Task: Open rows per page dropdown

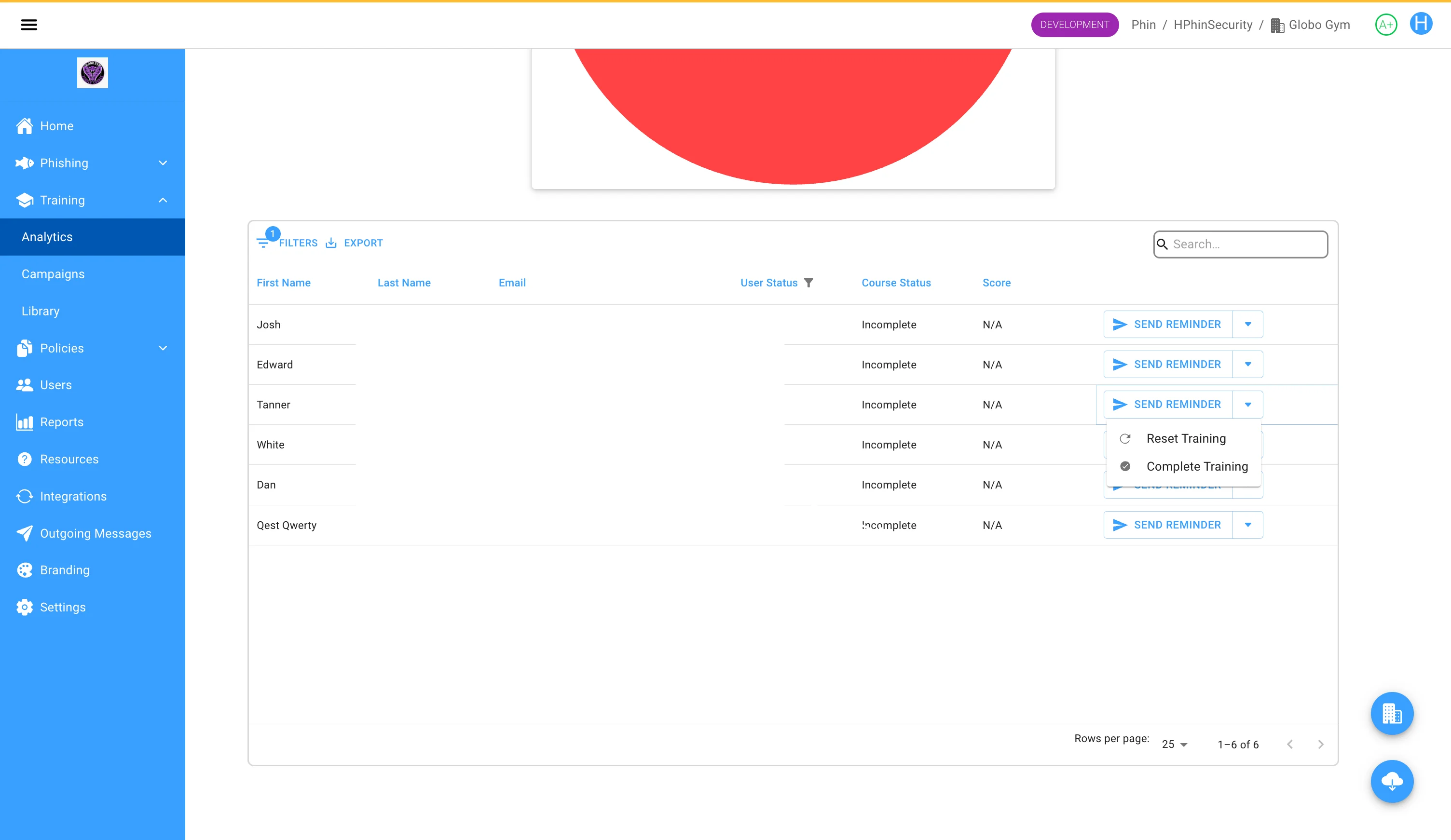Action: point(1174,745)
